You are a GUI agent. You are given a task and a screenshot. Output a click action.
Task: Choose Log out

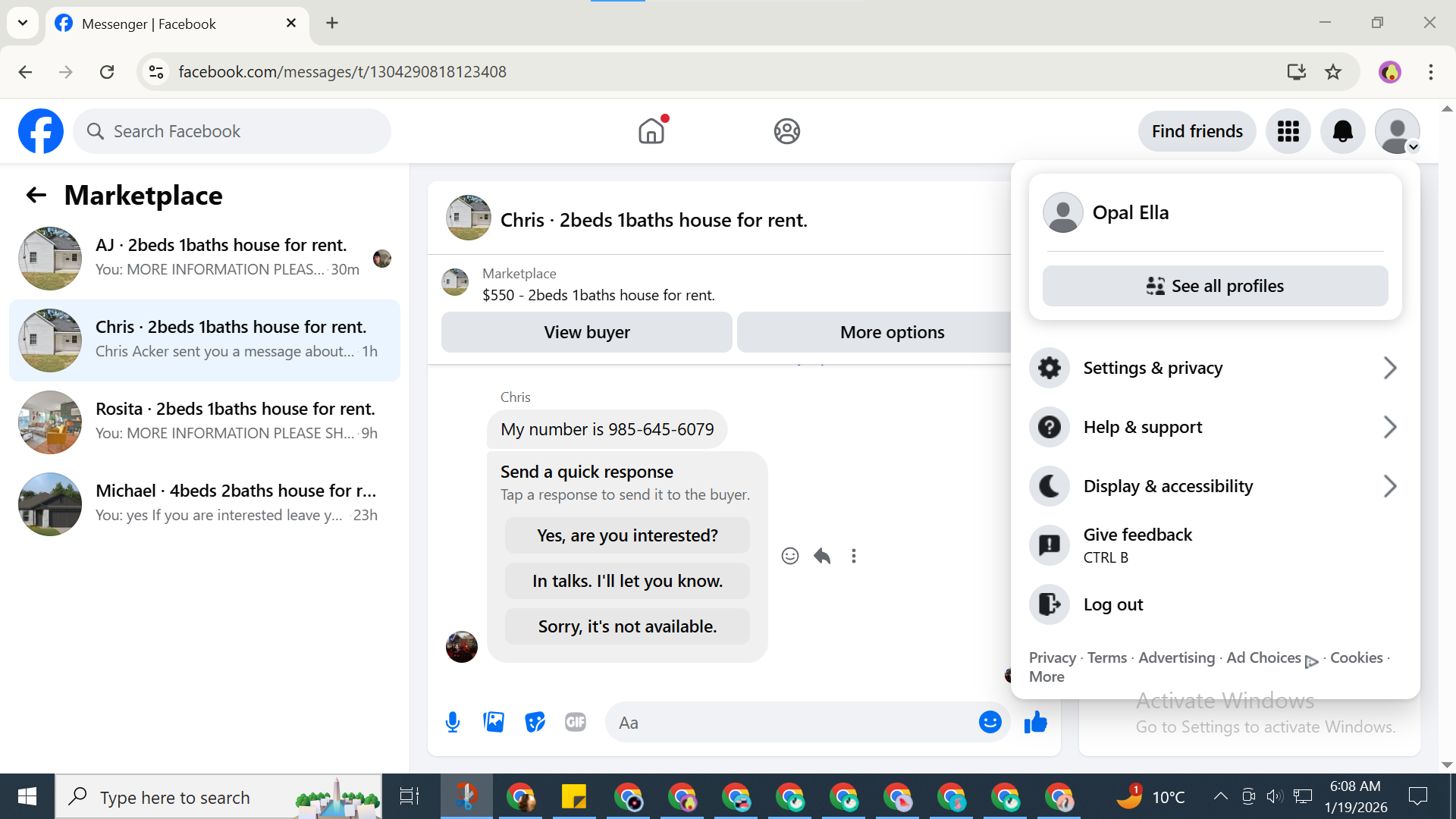click(x=1216, y=604)
